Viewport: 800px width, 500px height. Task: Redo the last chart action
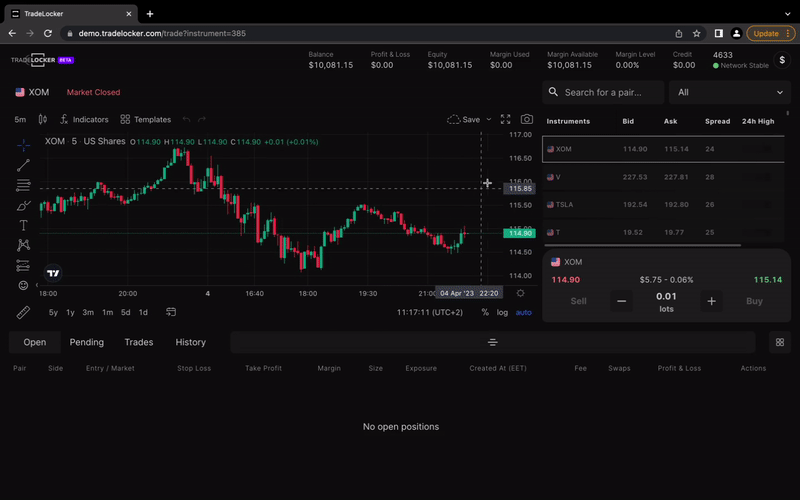202,119
